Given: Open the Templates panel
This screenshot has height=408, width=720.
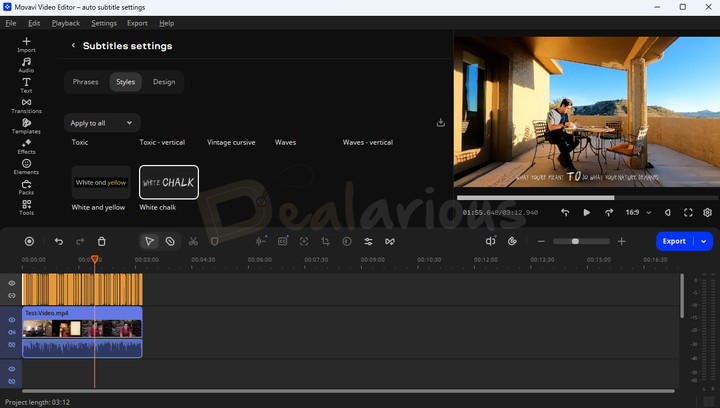Looking at the screenshot, I should [x=26, y=126].
